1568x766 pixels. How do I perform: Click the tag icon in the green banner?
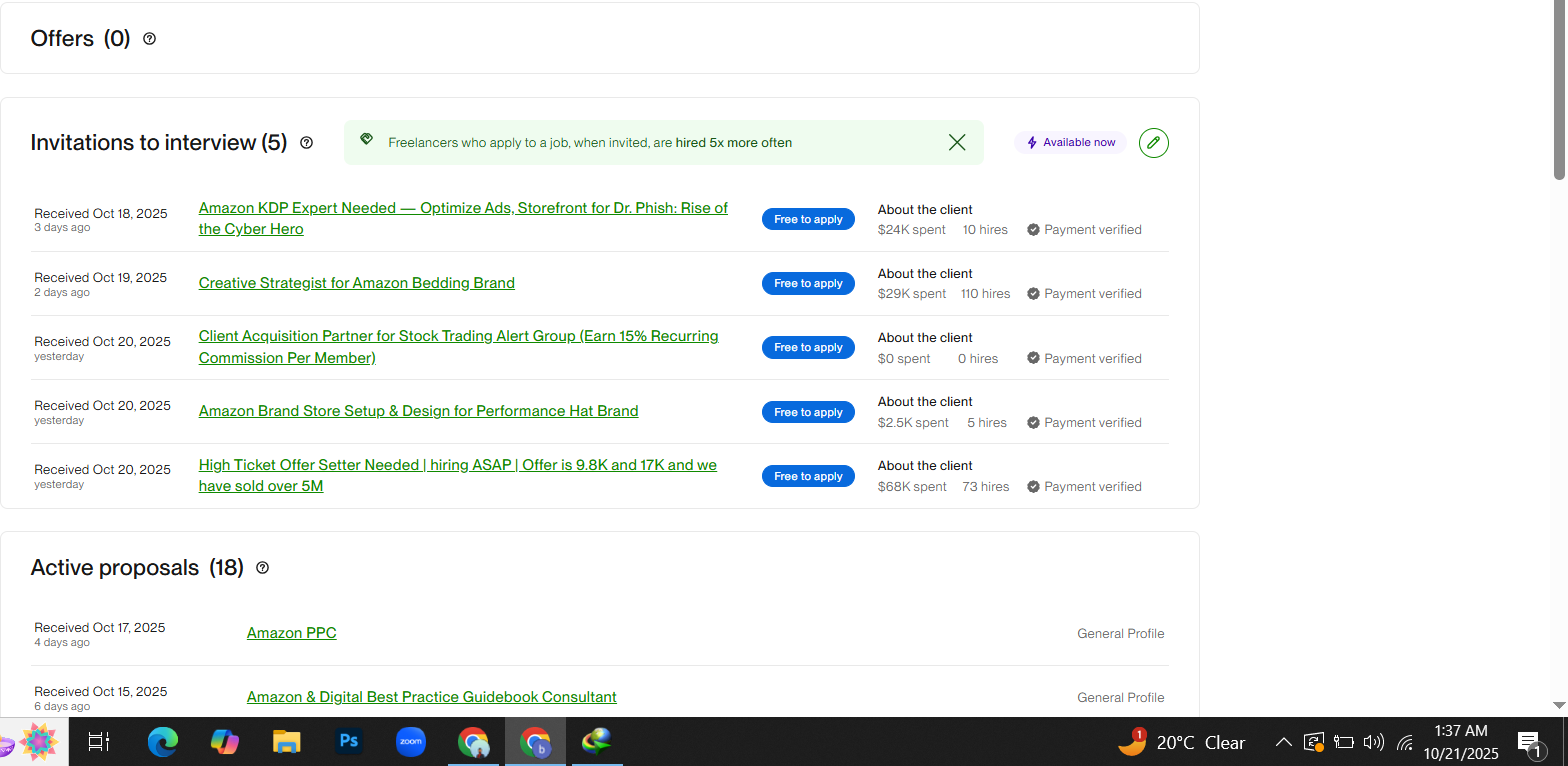pos(366,140)
